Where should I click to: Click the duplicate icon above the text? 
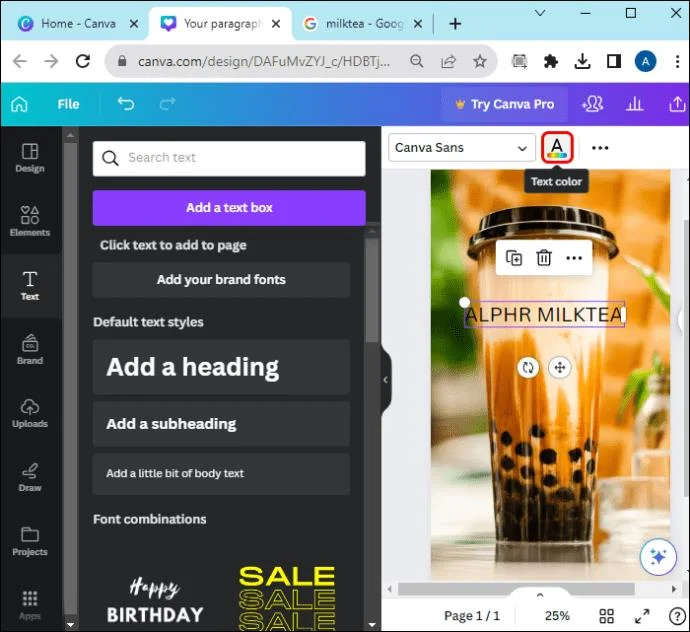click(514, 258)
